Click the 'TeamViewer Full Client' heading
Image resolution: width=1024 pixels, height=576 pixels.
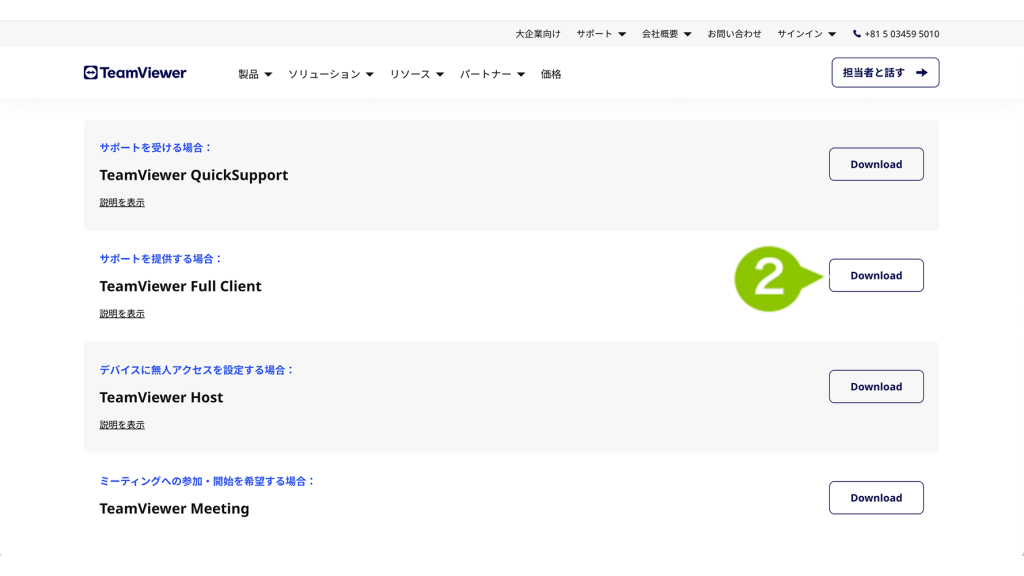[x=180, y=286]
